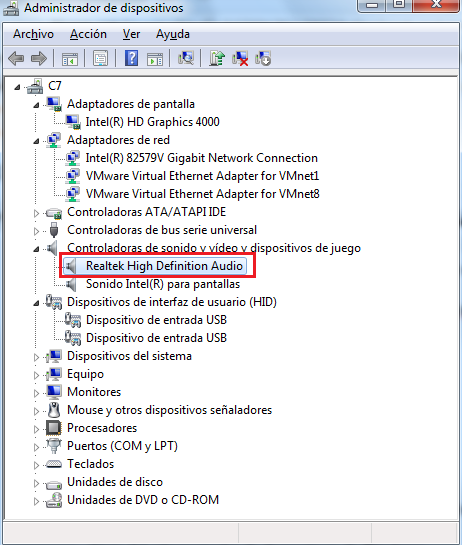Click Controladoras ATA/ATAPI IDE icon
Screen dimensions: 462x545
coord(54,212)
